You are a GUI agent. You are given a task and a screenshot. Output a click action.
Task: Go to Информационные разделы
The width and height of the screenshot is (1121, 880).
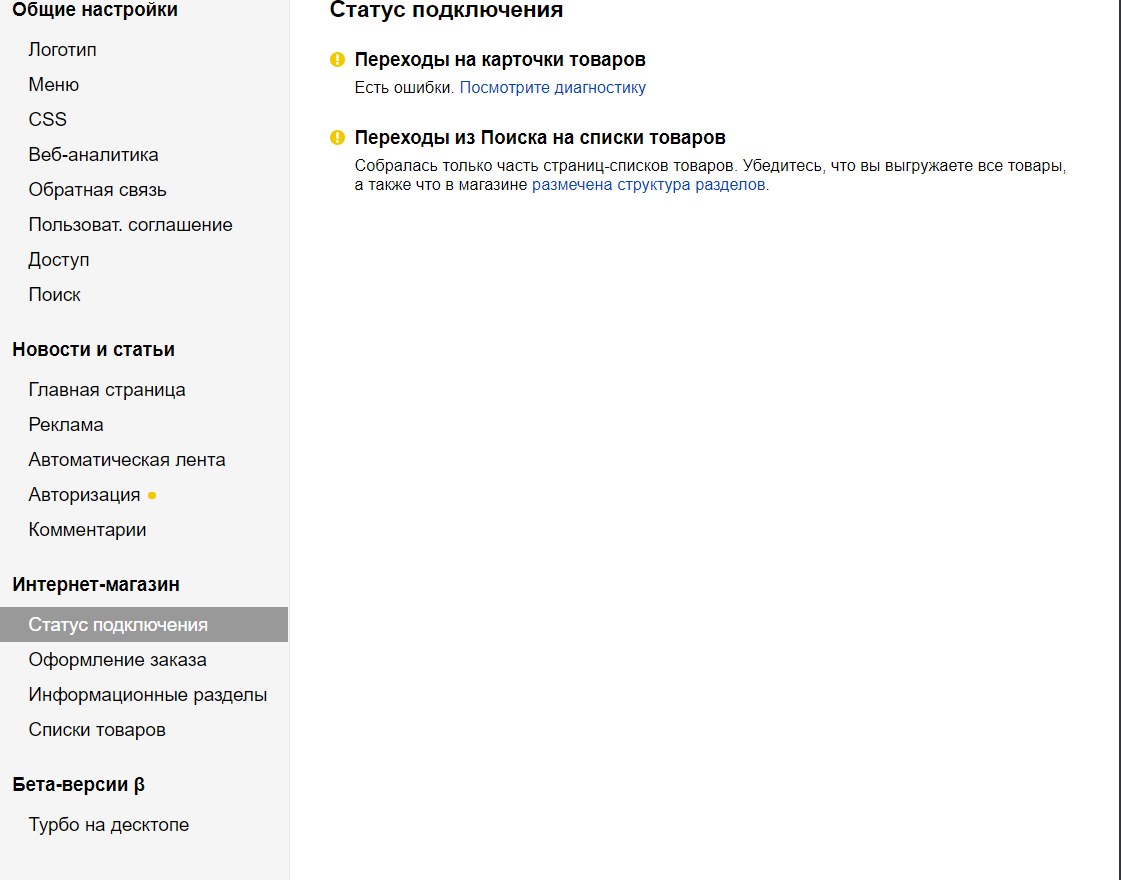point(147,695)
